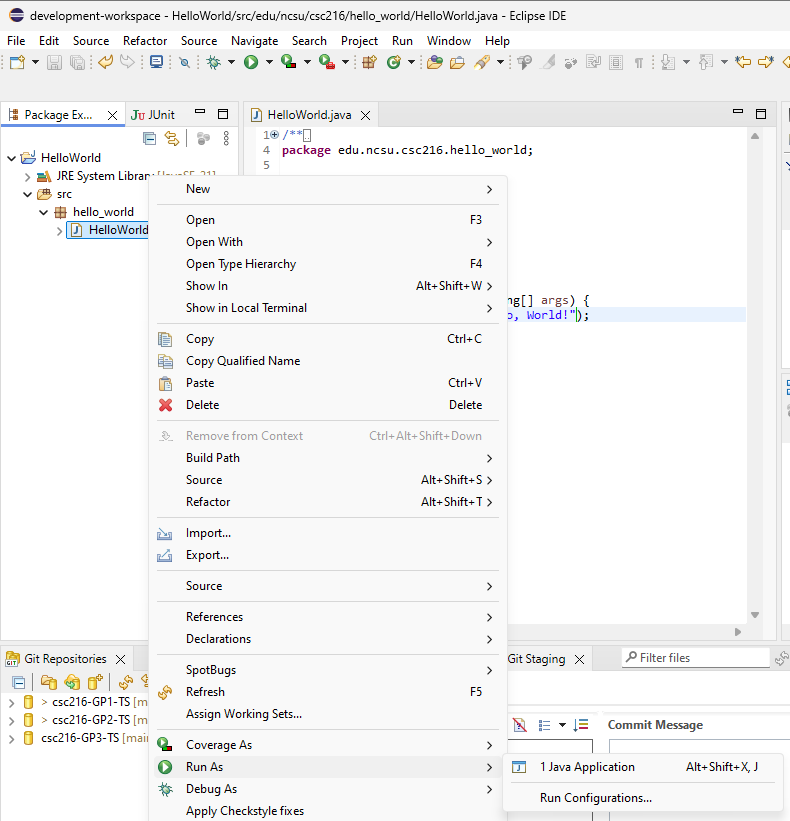
Task: Click Add Existing Git Repository icon
Action: click(x=48, y=682)
